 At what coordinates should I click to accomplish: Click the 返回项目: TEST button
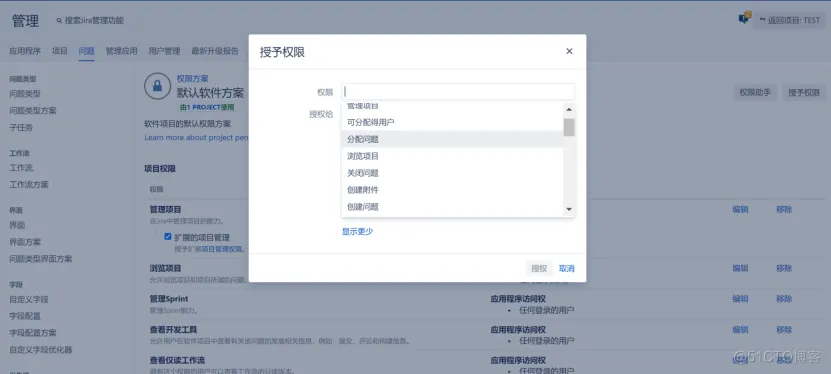click(789, 21)
